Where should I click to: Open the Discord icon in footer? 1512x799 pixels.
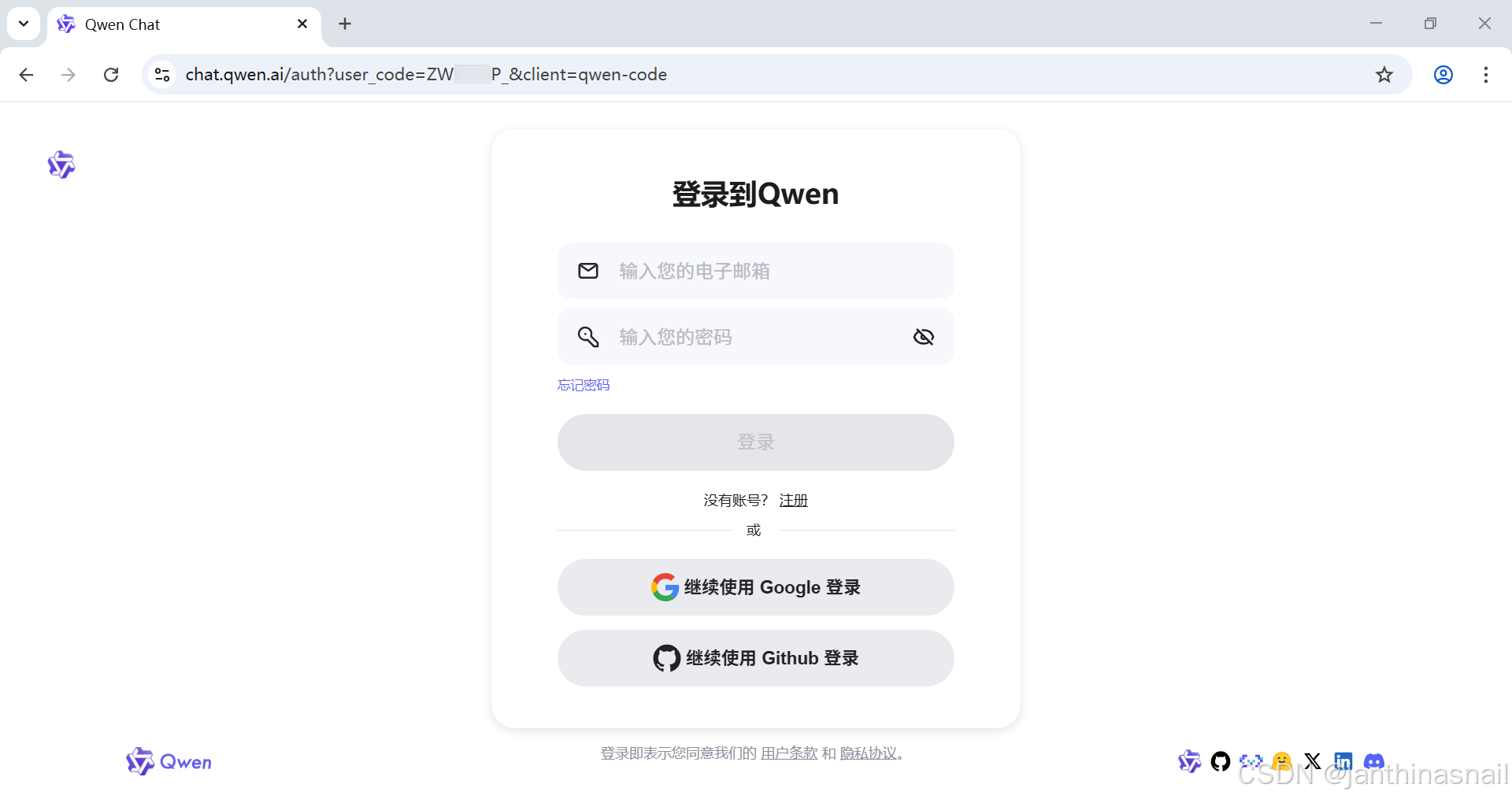pyautogui.click(x=1374, y=761)
